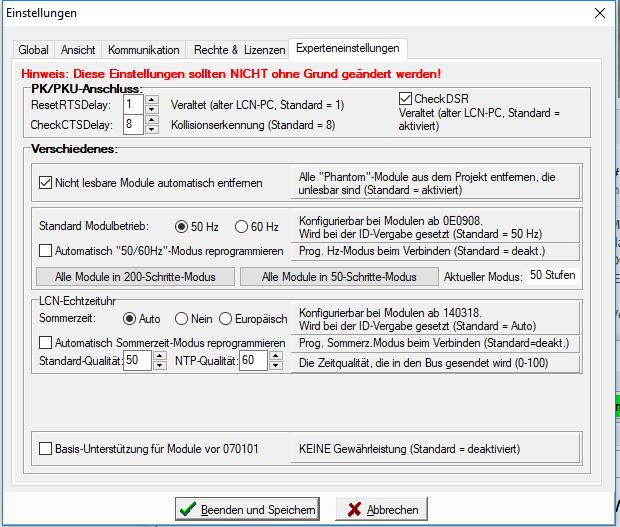Uncheck Nicht lesbare Module automatisch entfernen
The height and width of the screenshot is (527, 620).
pos(45,183)
